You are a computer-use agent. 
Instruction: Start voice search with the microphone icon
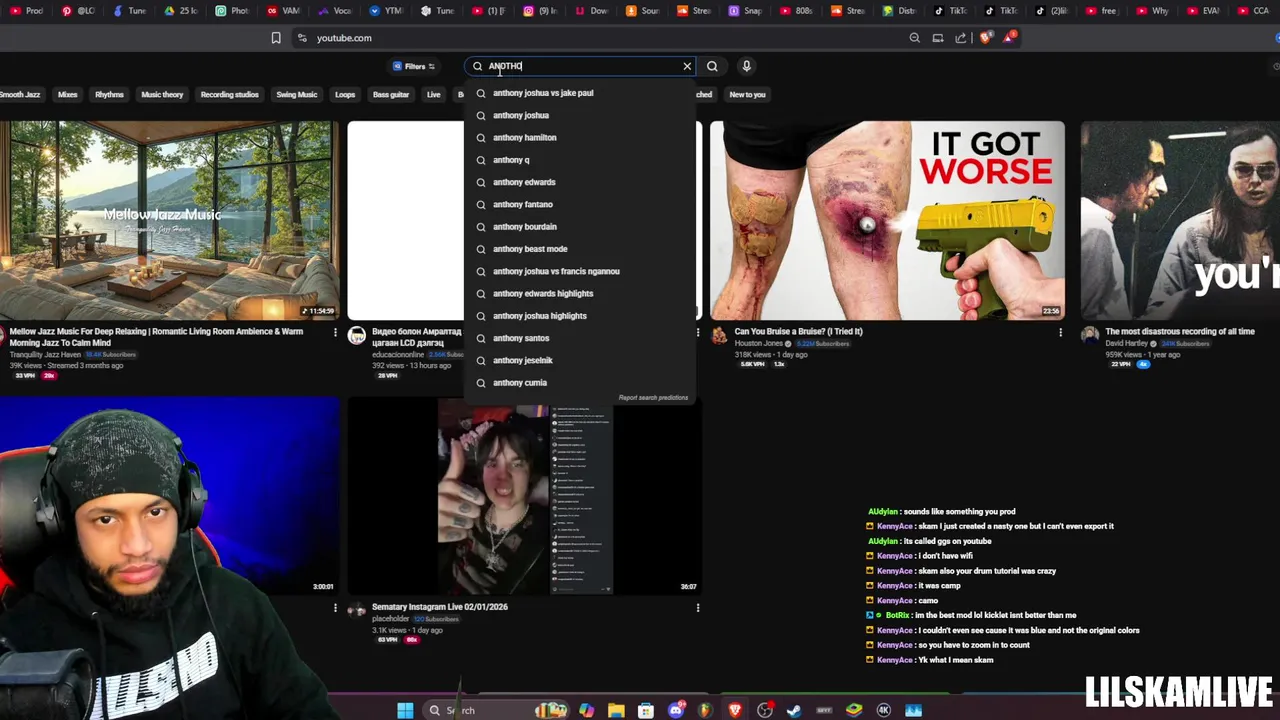[x=746, y=66]
